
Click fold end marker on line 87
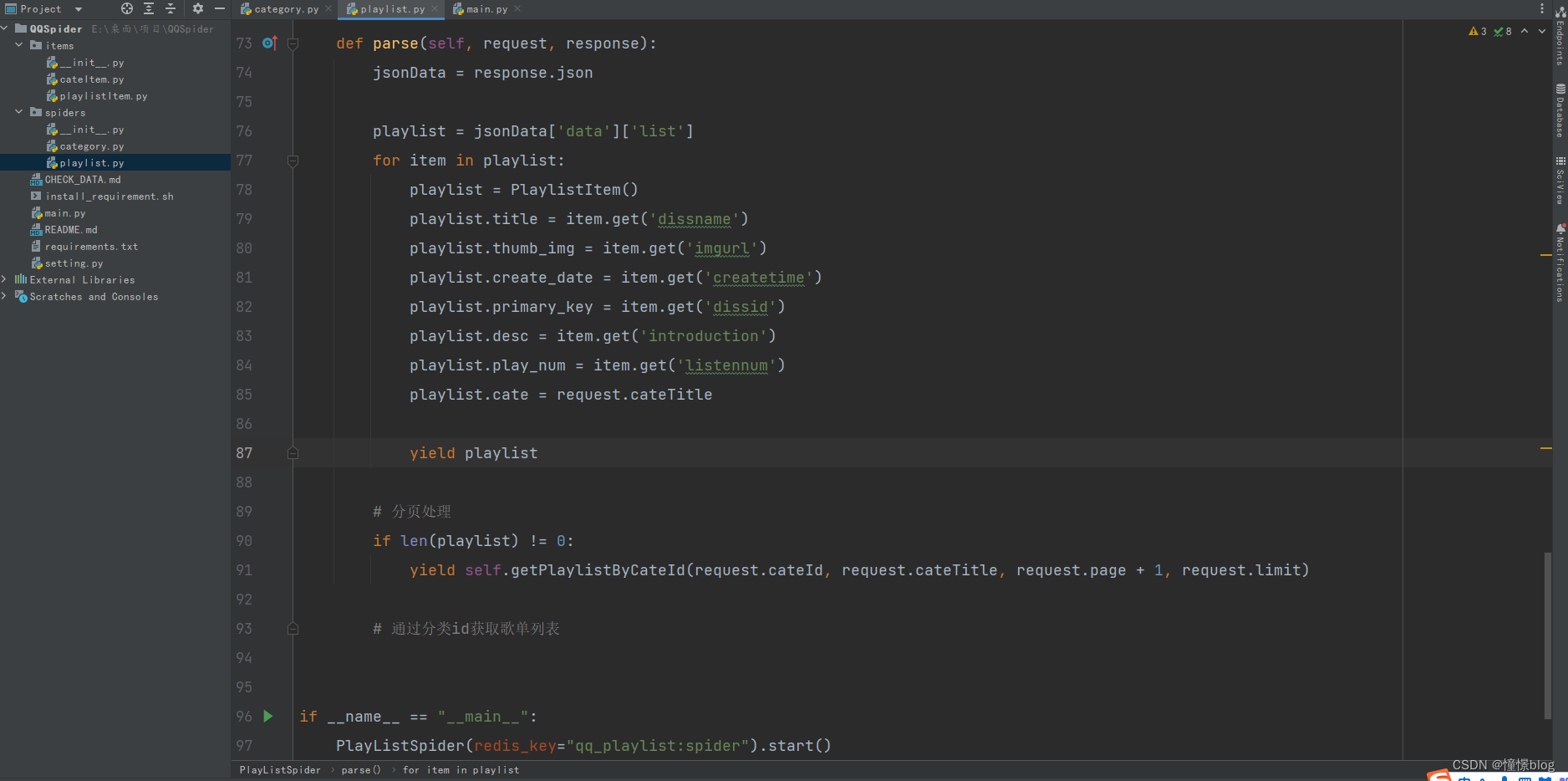point(293,453)
